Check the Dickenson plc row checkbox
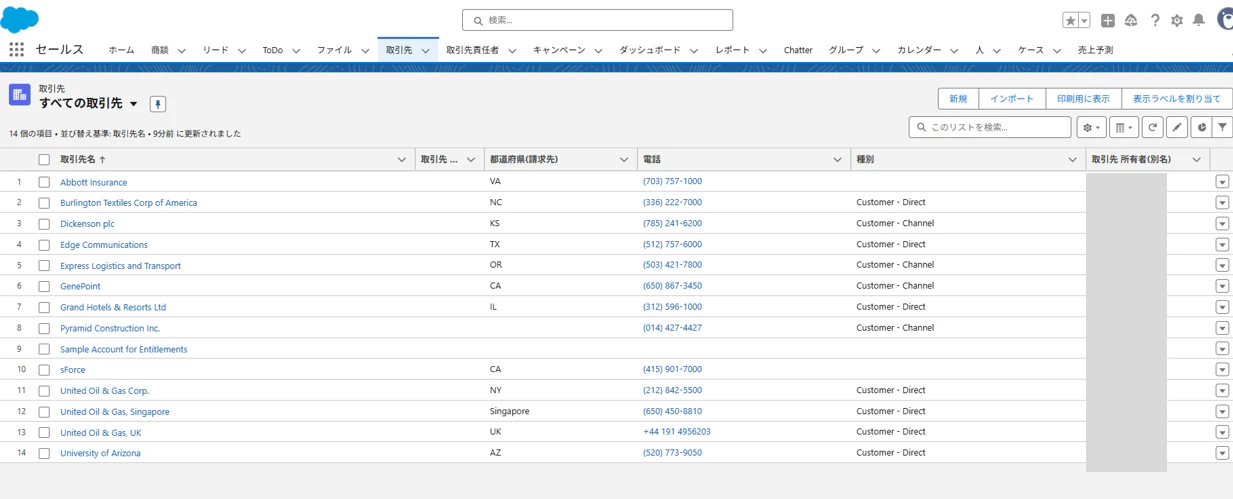 coord(44,224)
